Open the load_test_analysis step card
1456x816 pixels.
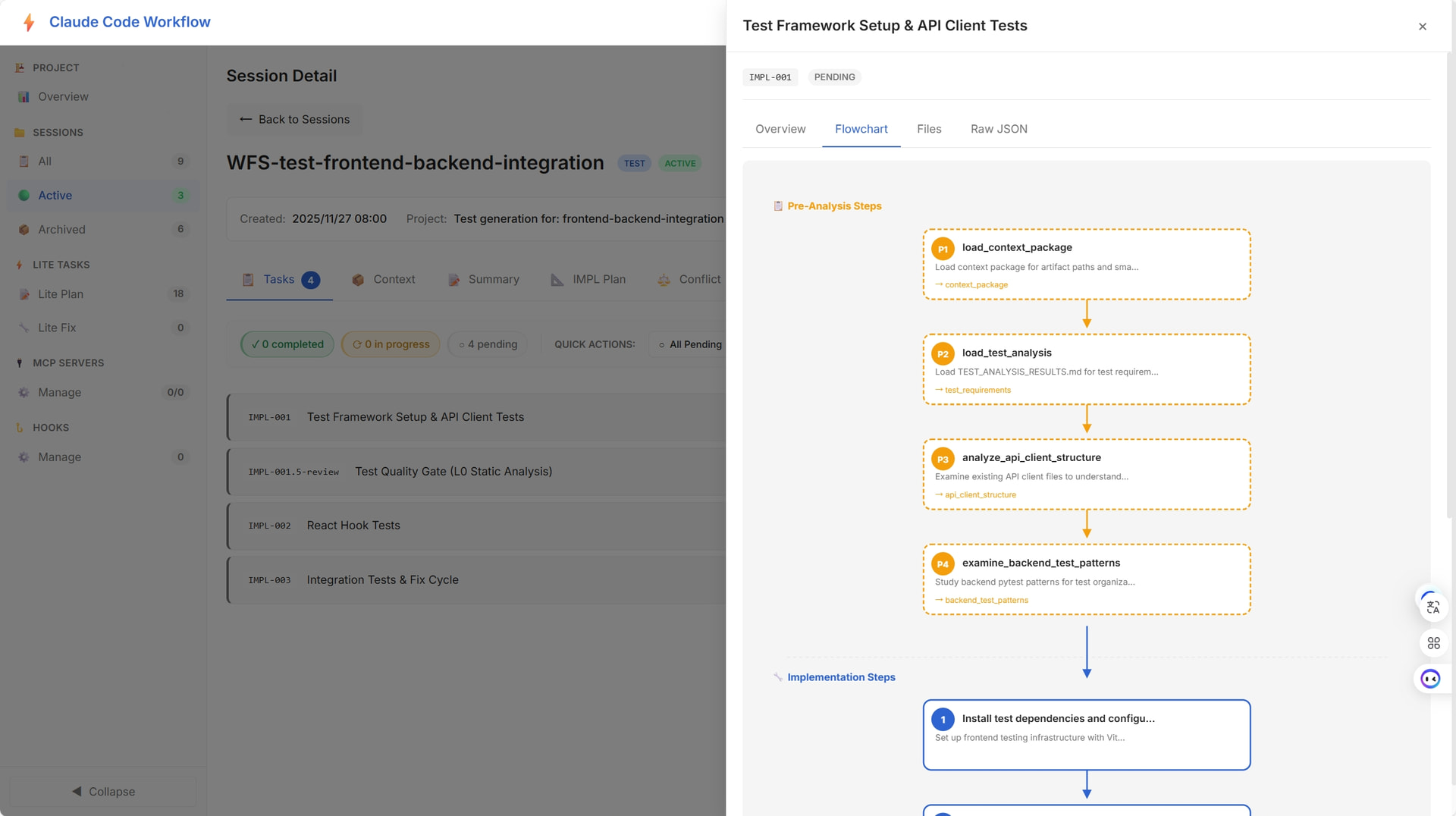1087,369
